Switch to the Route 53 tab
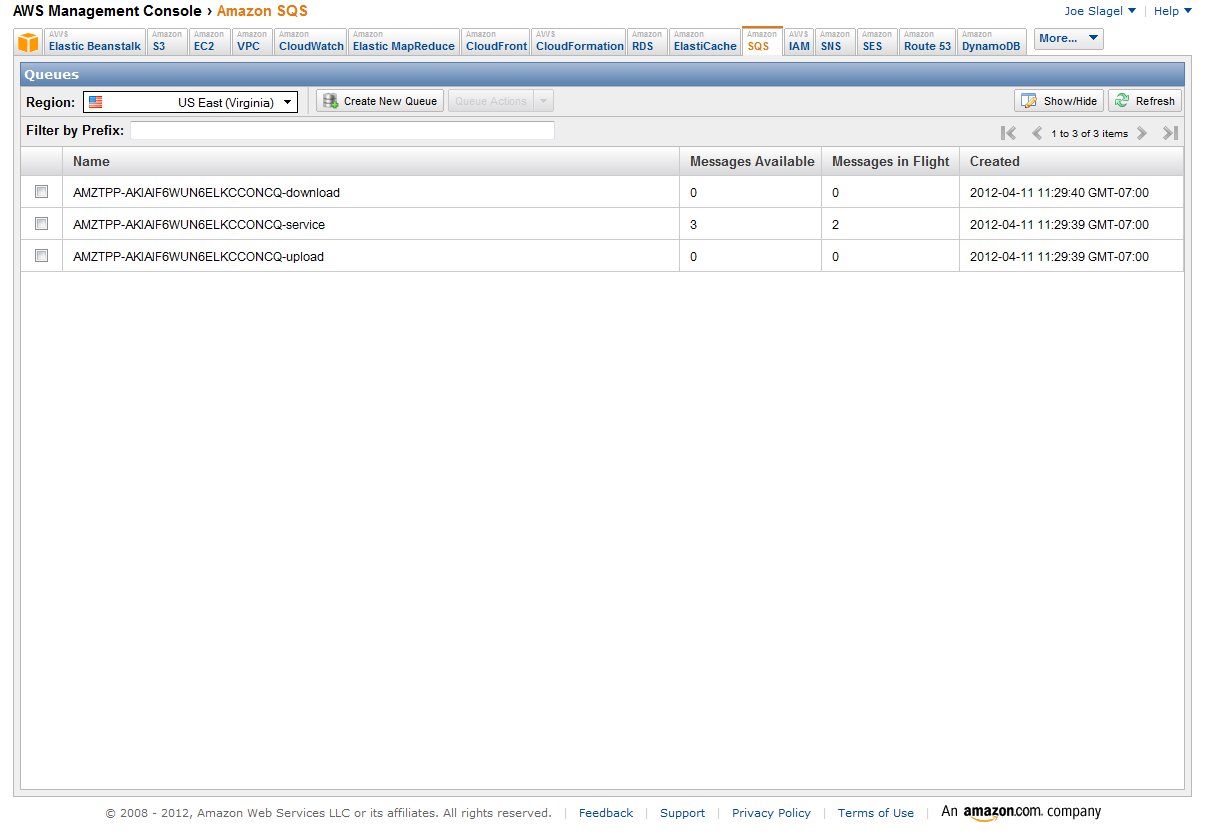The height and width of the screenshot is (834, 1210). click(927, 42)
